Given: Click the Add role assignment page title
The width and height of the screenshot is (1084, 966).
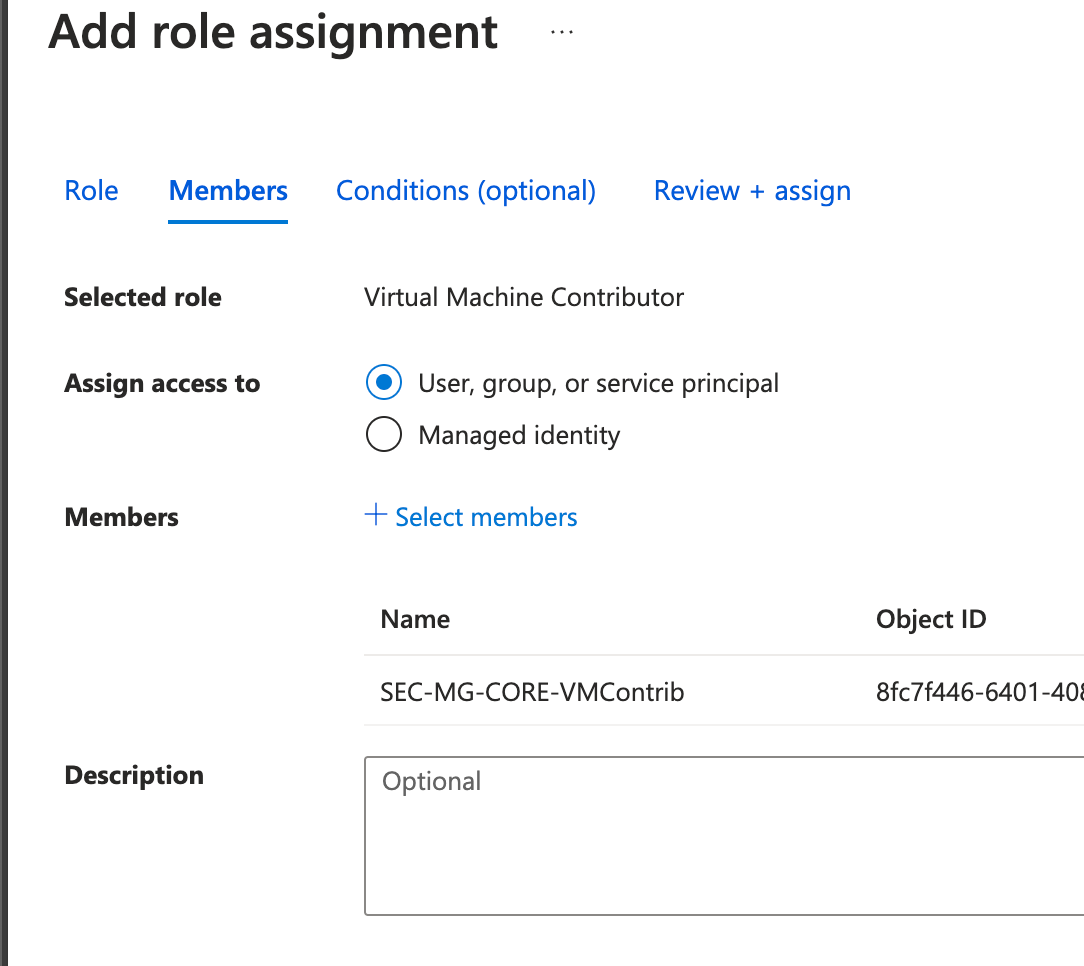Looking at the screenshot, I should 273,32.
